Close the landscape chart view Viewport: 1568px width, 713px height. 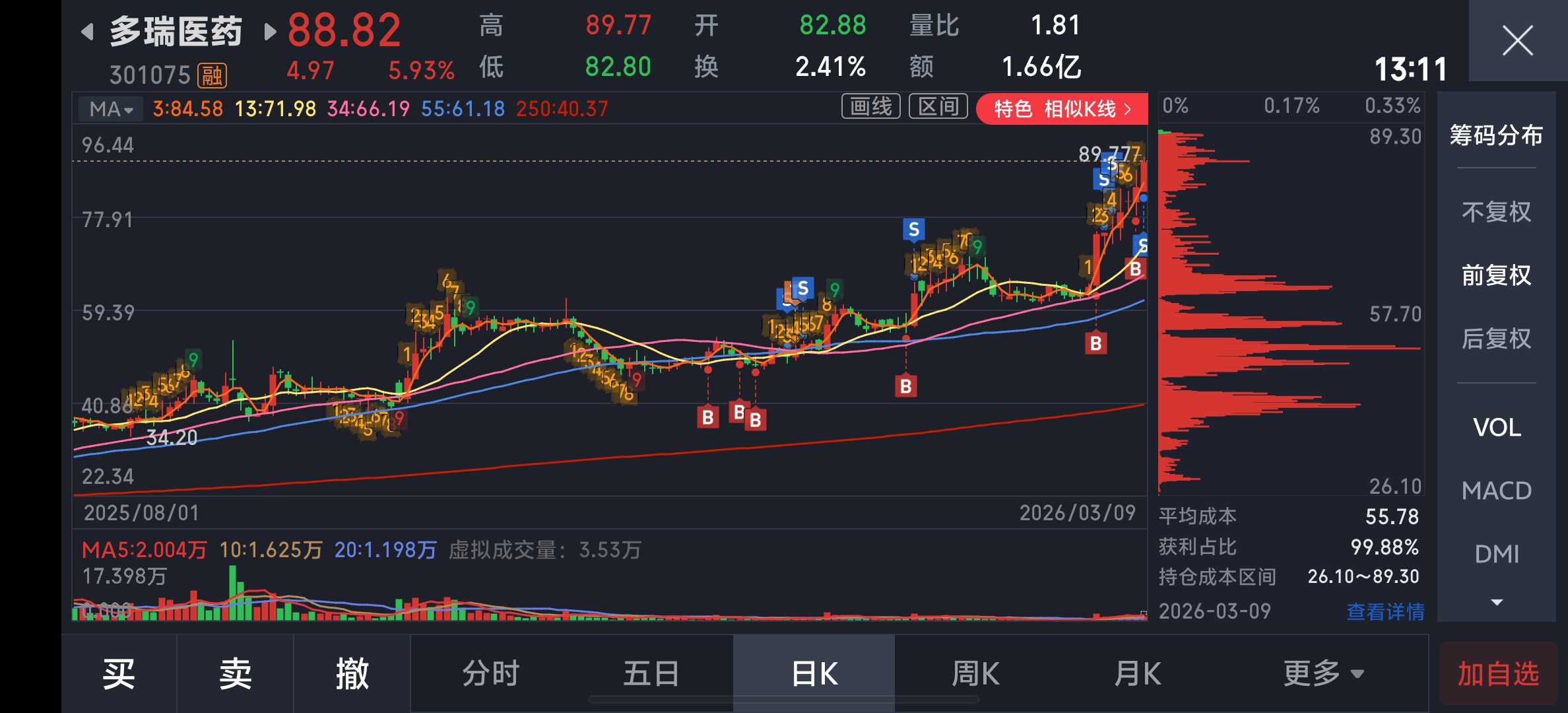point(1517,41)
